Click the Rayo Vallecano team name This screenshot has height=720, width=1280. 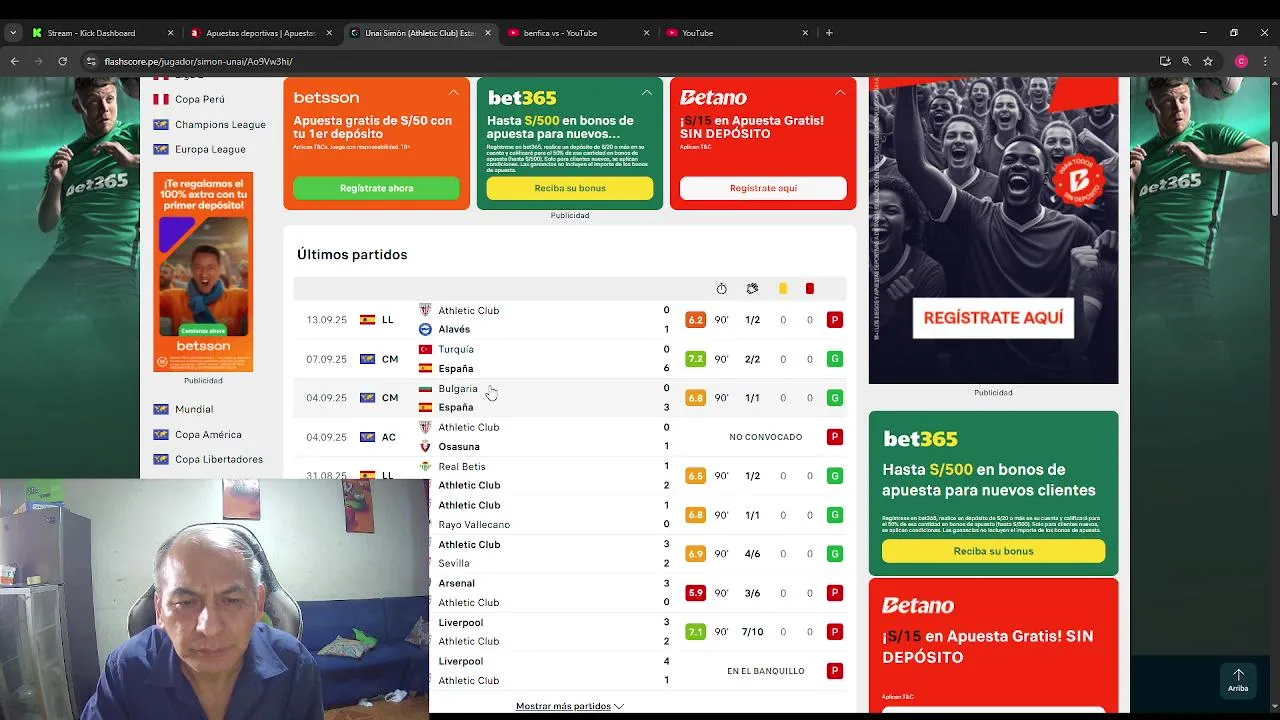coord(474,524)
